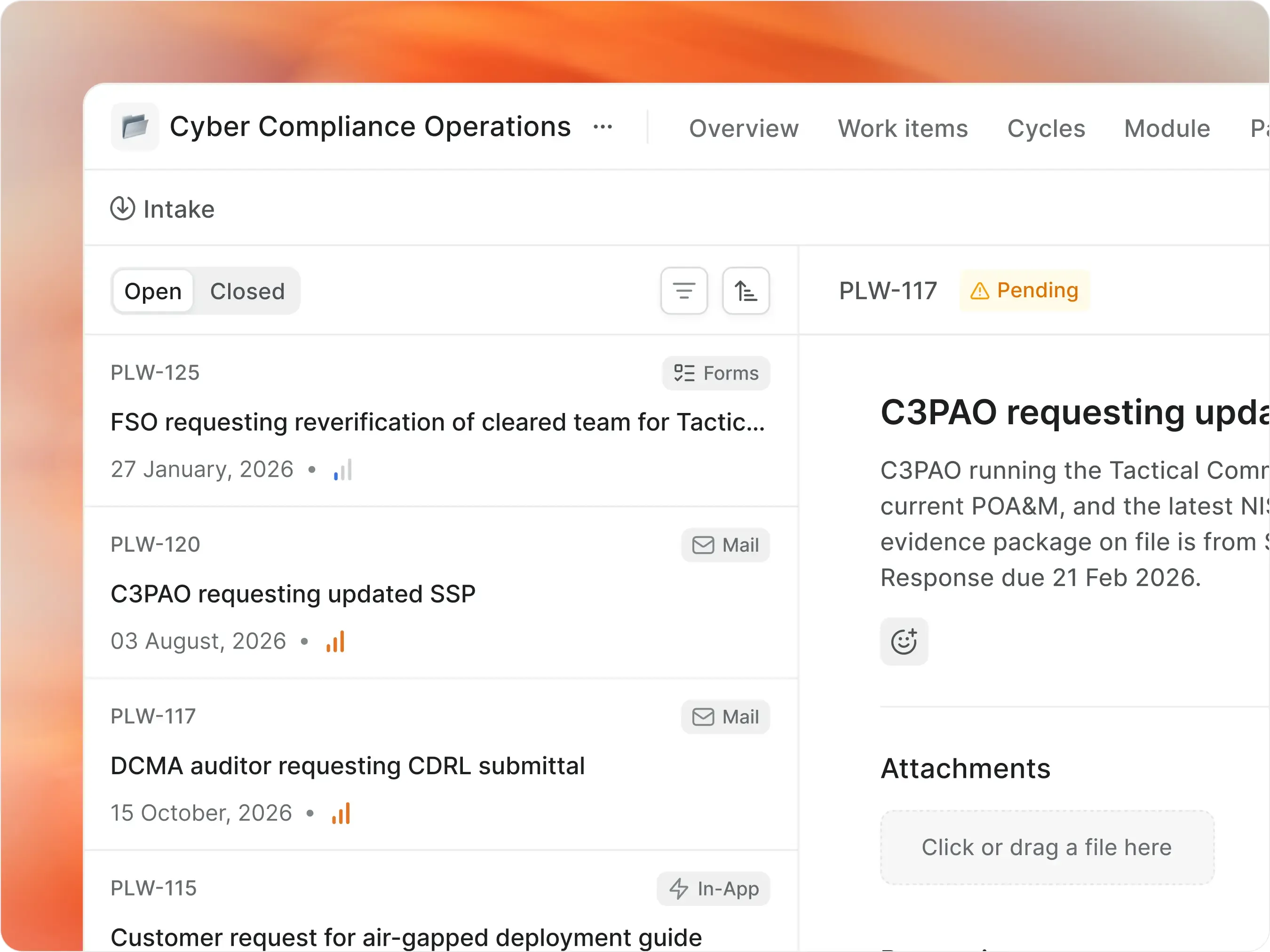
Task: Add an emoji reaction to the description
Action: [904, 642]
